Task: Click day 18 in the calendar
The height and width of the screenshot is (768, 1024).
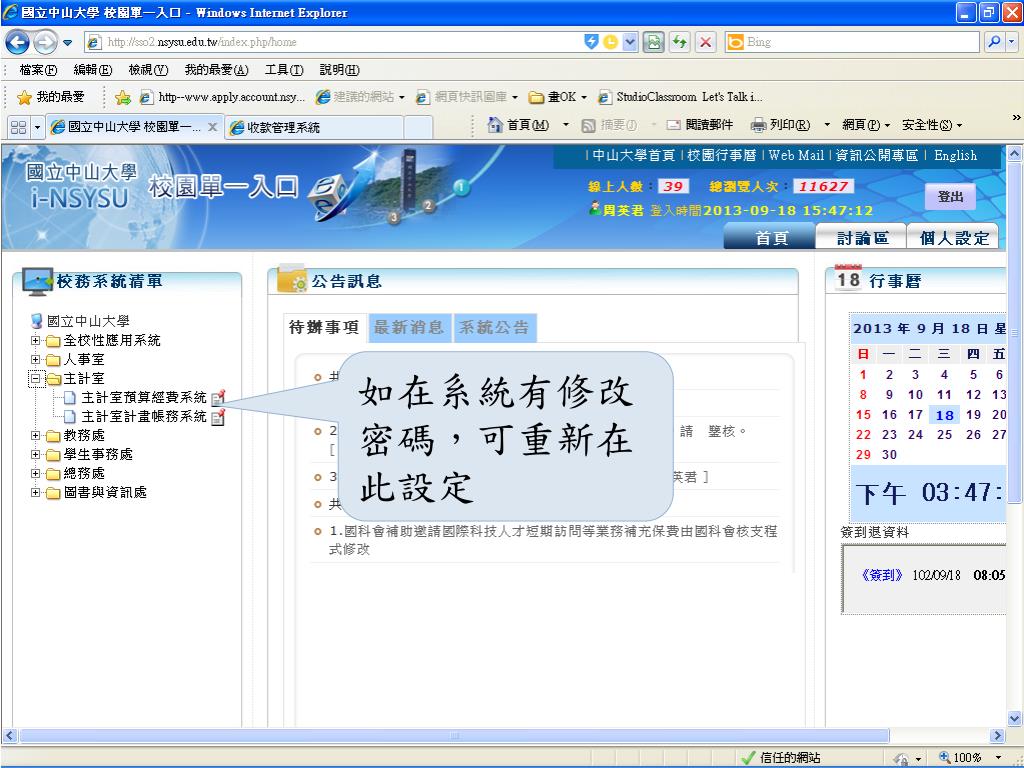Action: [x=944, y=415]
